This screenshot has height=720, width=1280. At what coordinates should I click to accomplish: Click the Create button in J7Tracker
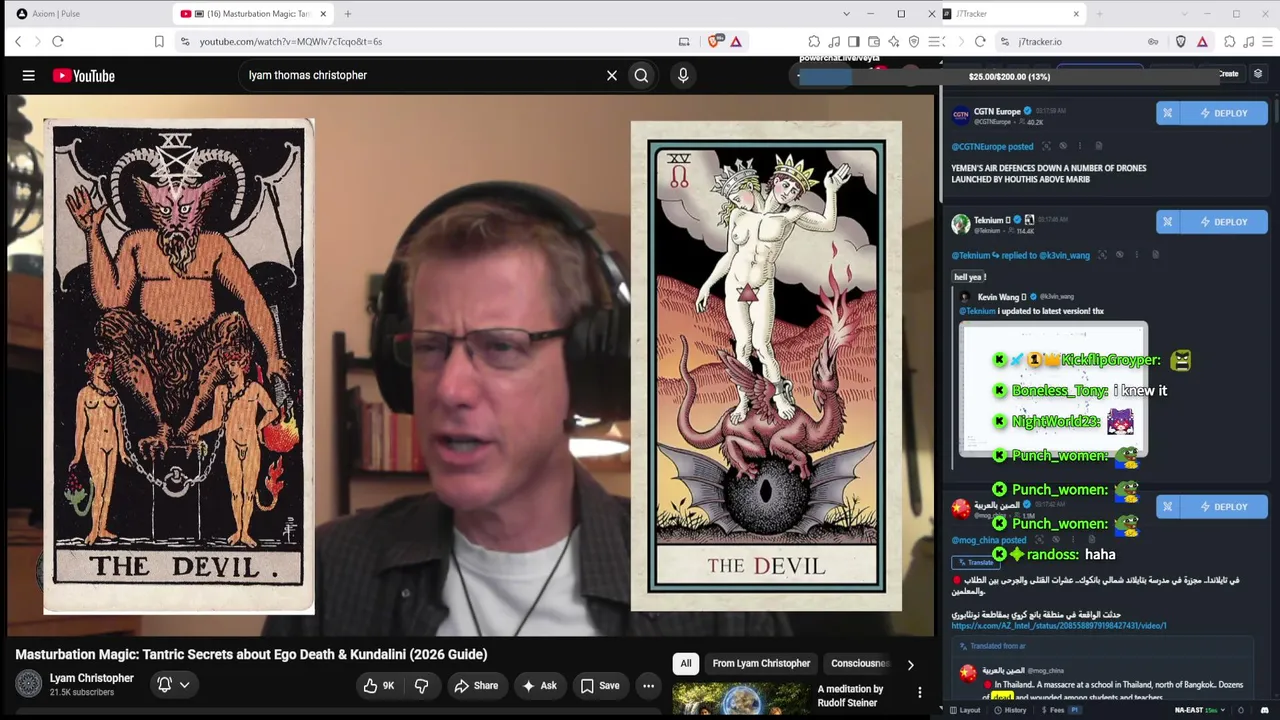1228,74
